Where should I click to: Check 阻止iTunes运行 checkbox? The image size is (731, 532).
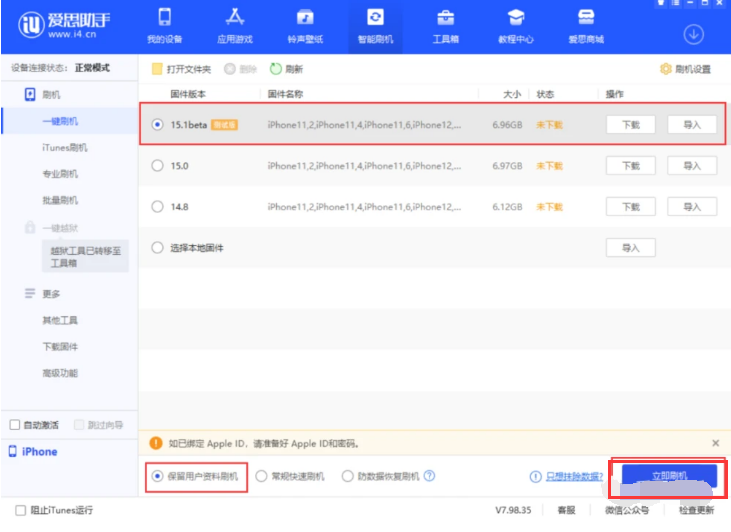coord(21,510)
